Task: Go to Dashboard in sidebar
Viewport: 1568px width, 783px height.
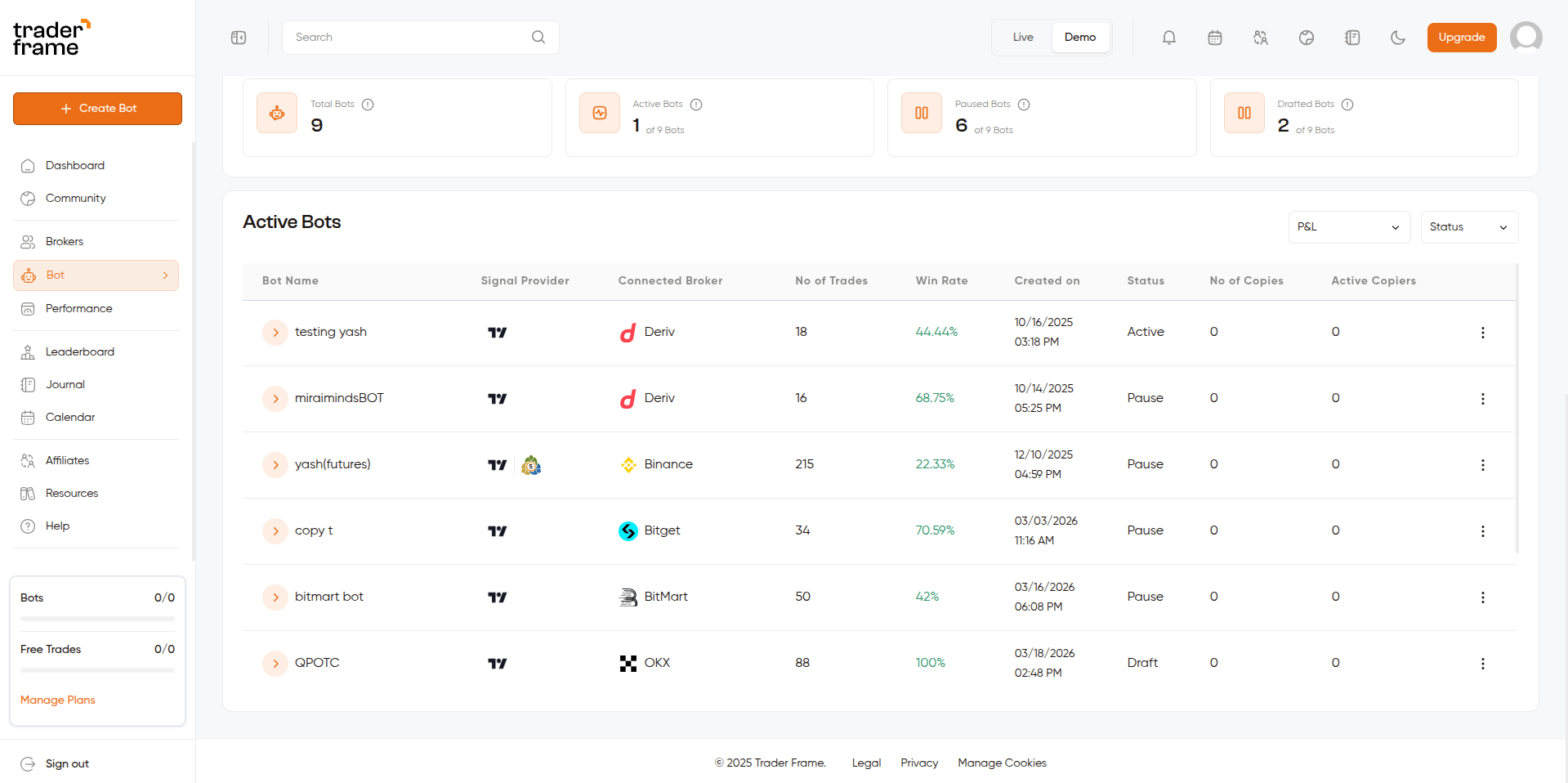Action: pos(96,166)
